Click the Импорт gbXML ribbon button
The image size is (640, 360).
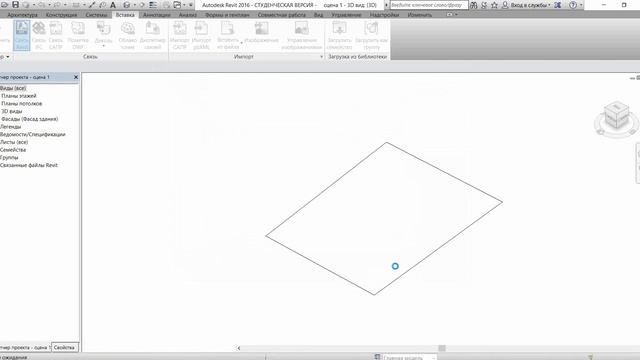pyautogui.click(x=201, y=36)
